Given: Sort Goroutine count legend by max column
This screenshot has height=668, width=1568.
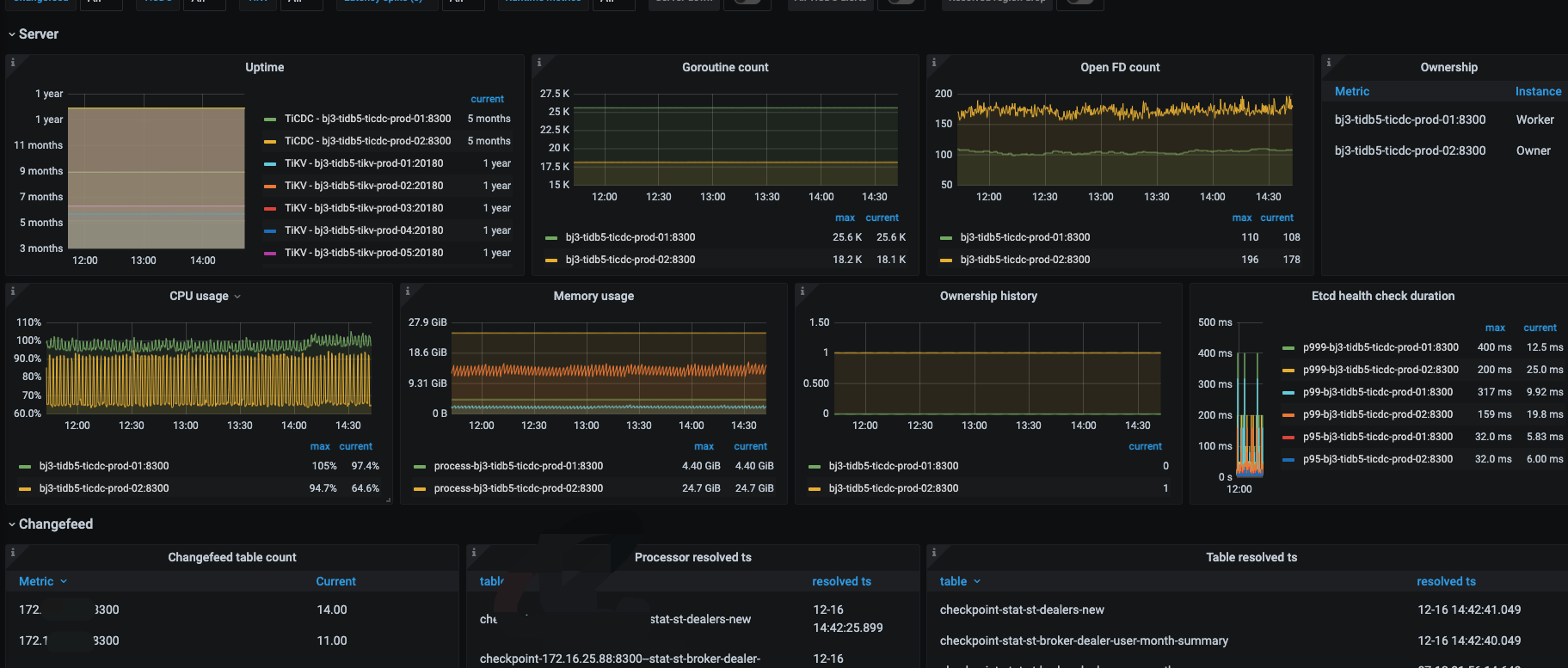Looking at the screenshot, I should (x=845, y=218).
